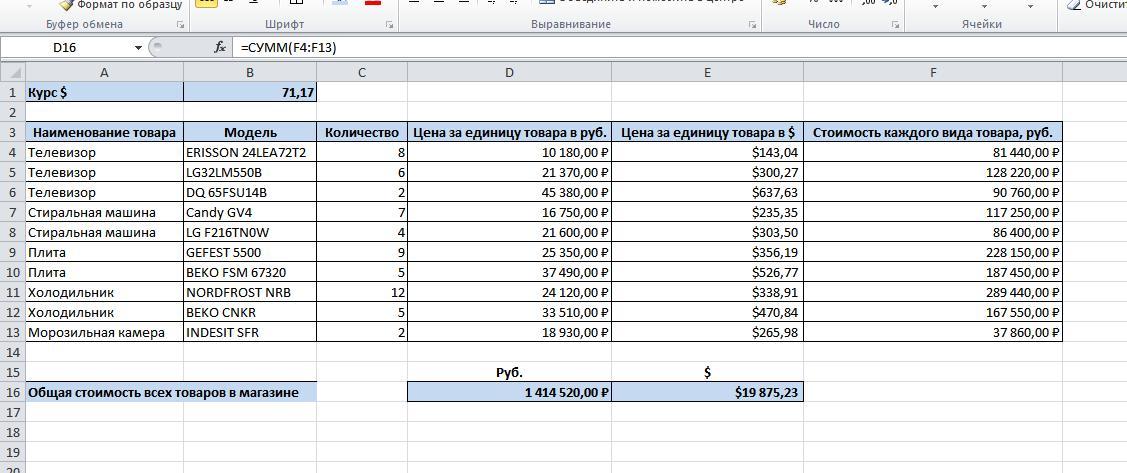Select the LG F216TN0W model cell
This screenshot has height=473, width=1127.
click(x=250, y=232)
